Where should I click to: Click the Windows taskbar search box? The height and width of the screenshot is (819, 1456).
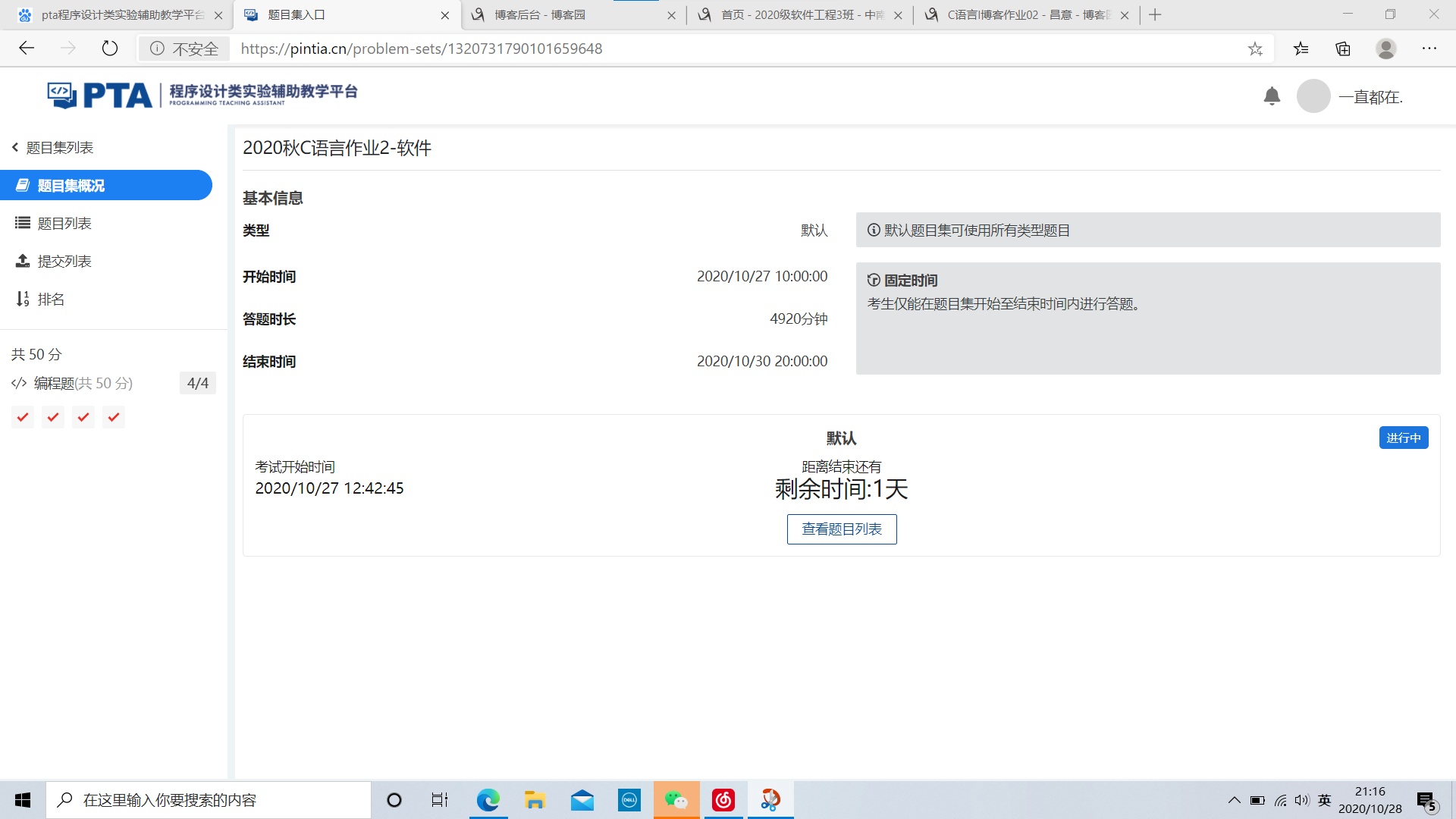click(x=209, y=800)
